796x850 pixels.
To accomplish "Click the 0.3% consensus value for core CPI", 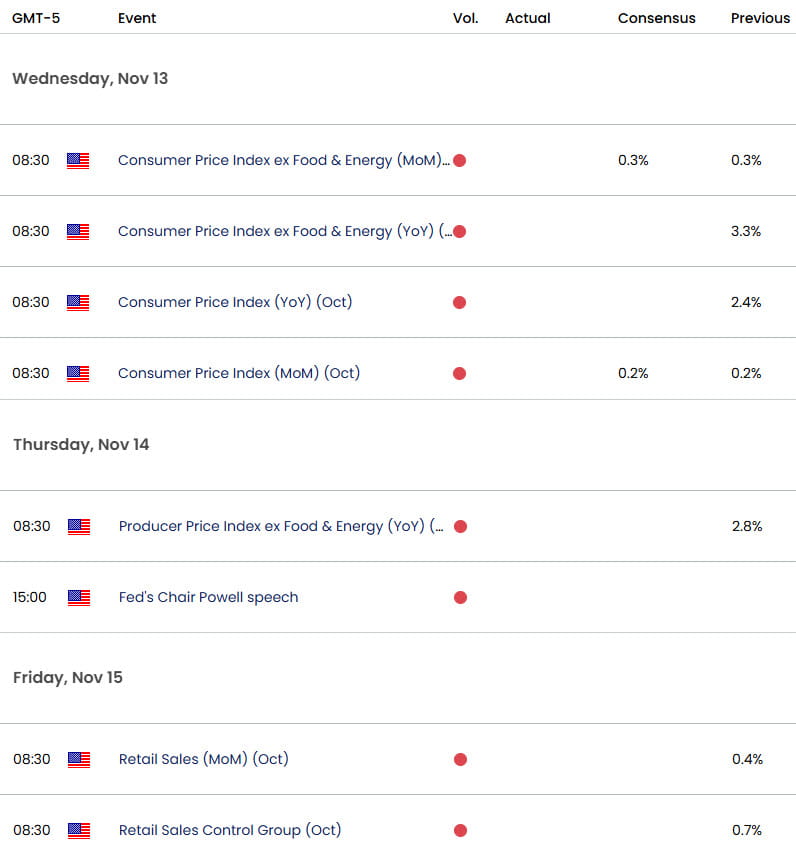I will [x=632, y=160].
